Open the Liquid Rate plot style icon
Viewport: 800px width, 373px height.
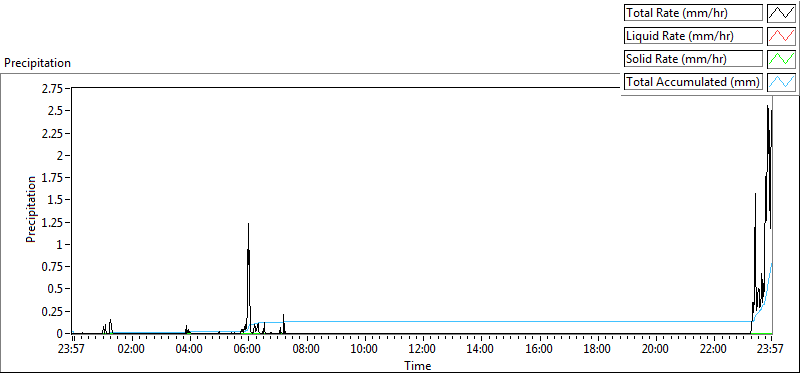[x=782, y=36]
